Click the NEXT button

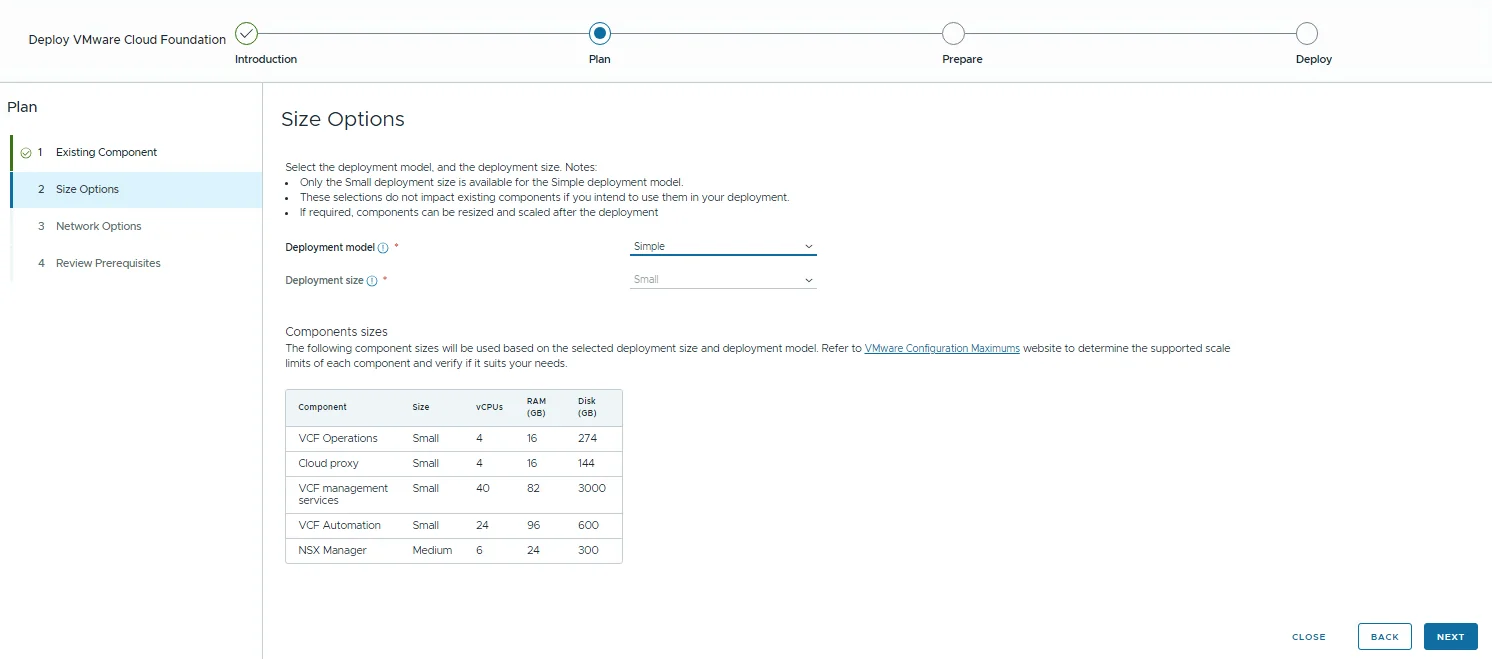tap(1450, 637)
